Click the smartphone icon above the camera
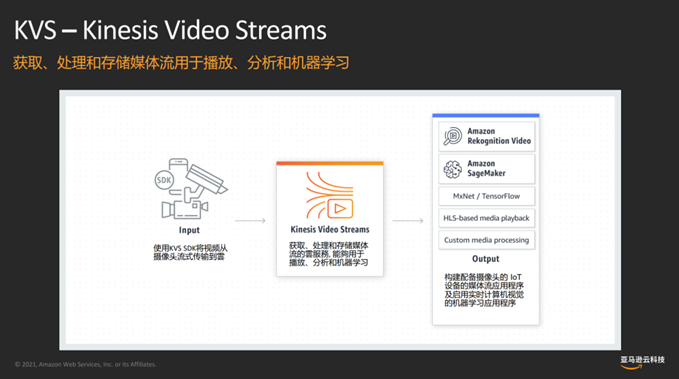The height and width of the screenshot is (379, 679). (x=178, y=165)
